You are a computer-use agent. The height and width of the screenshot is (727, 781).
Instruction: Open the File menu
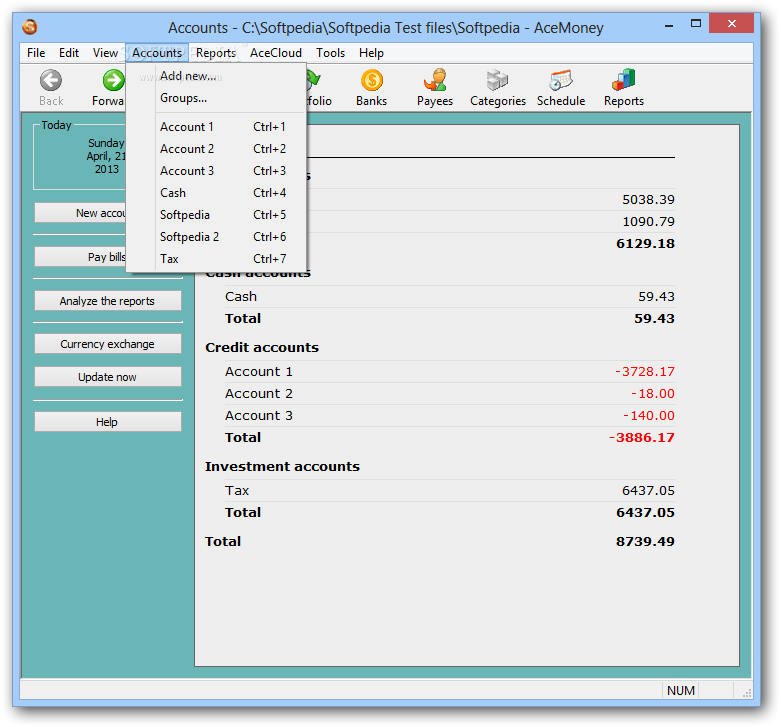pyautogui.click(x=36, y=53)
